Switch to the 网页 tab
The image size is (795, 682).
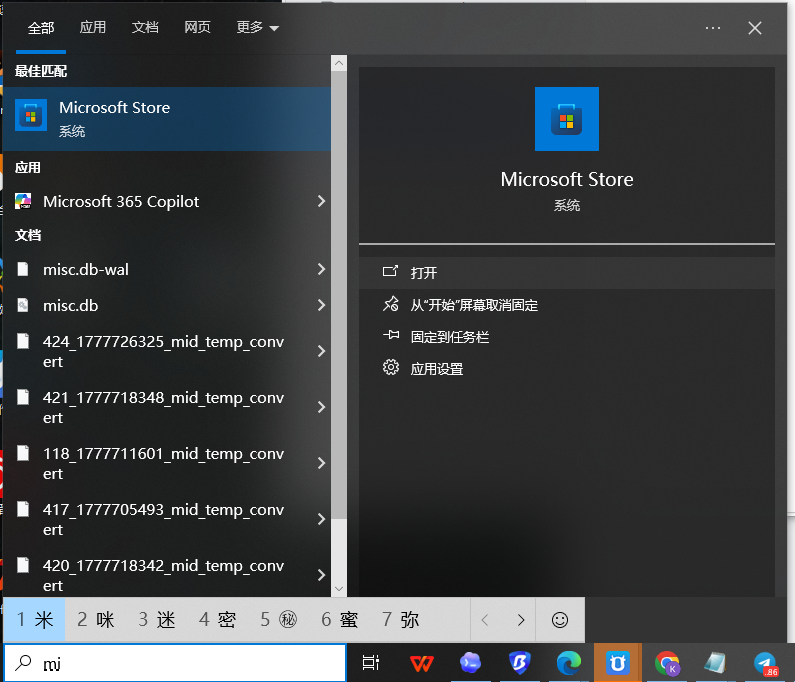coord(197,27)
